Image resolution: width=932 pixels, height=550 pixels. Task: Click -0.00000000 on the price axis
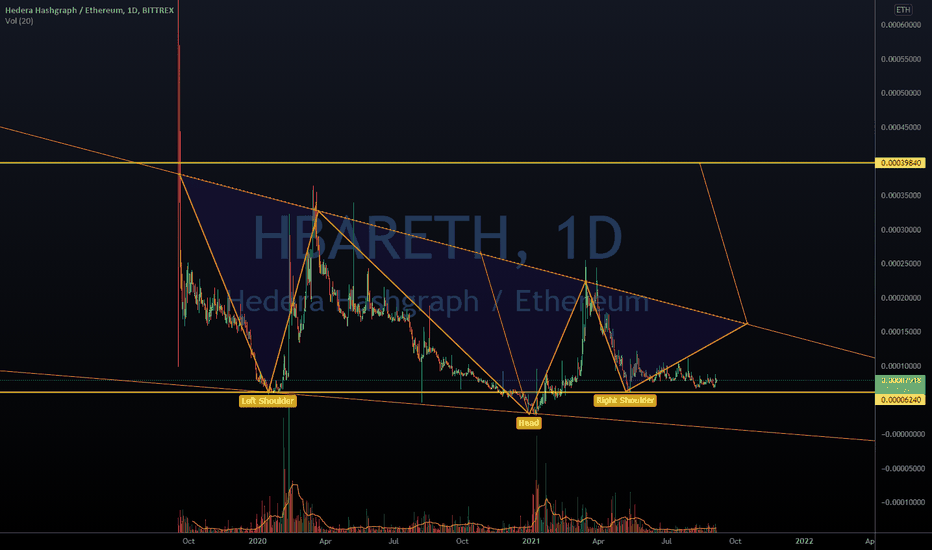(902, 434)
